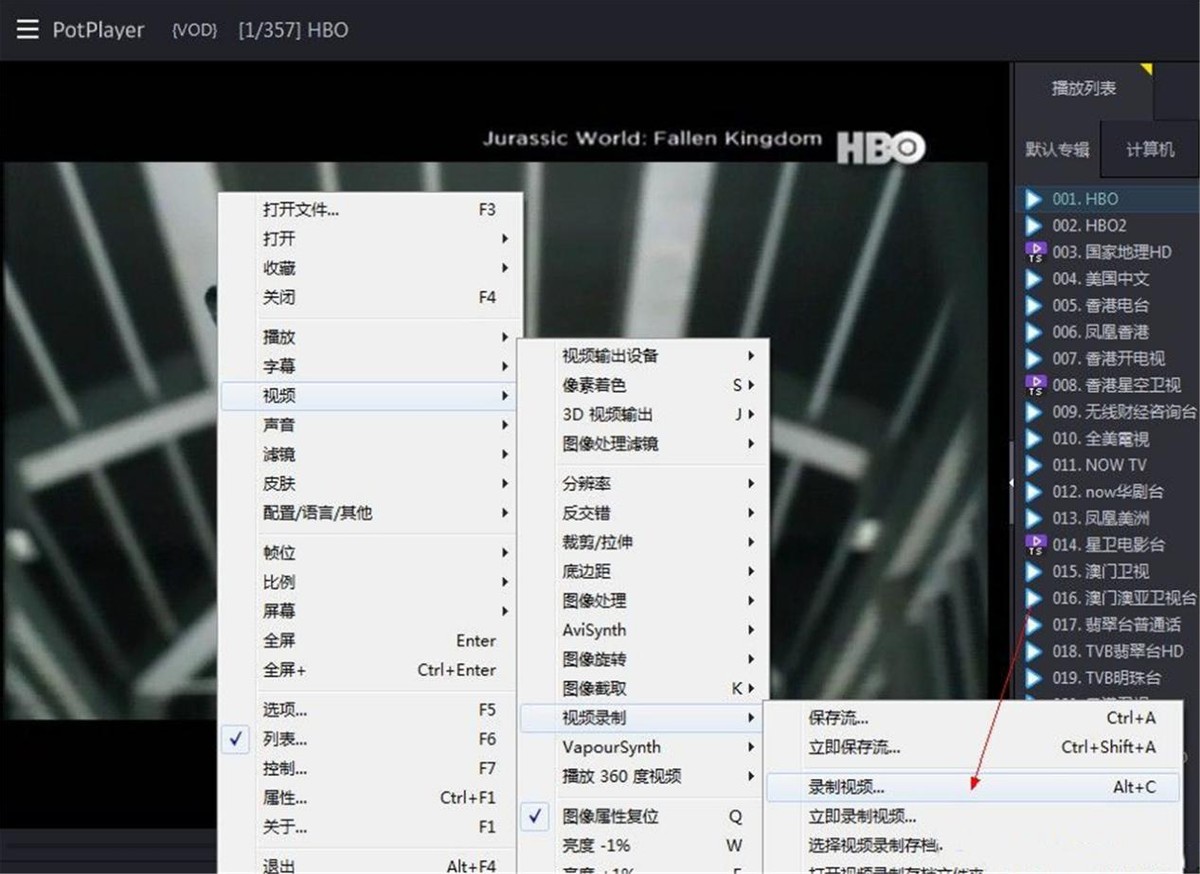Expand the 视频输出设备 submenu
Screen dimensions: 1200x874
(x=644, y=355)
